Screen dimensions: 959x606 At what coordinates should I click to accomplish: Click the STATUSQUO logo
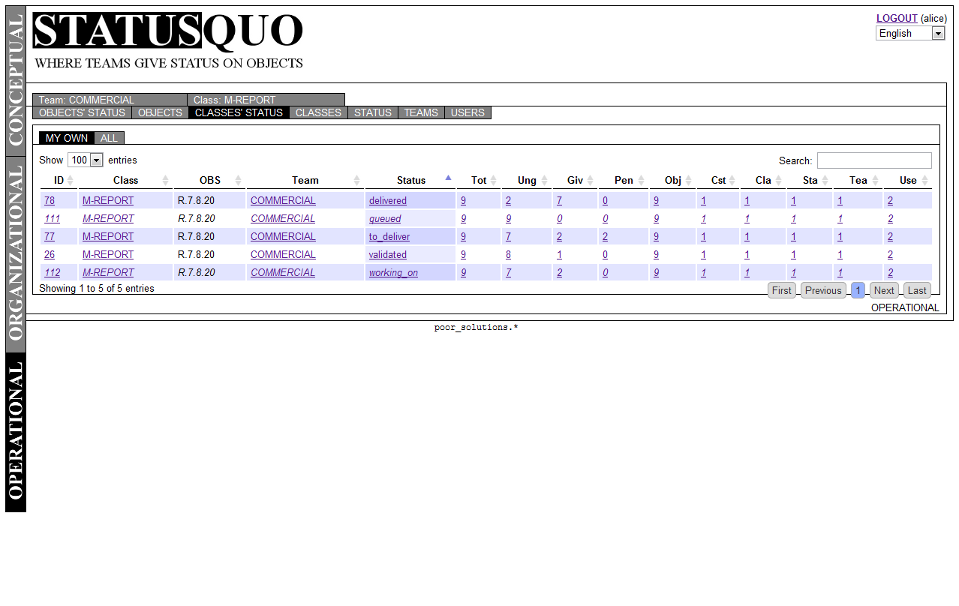tap(166, 33)
